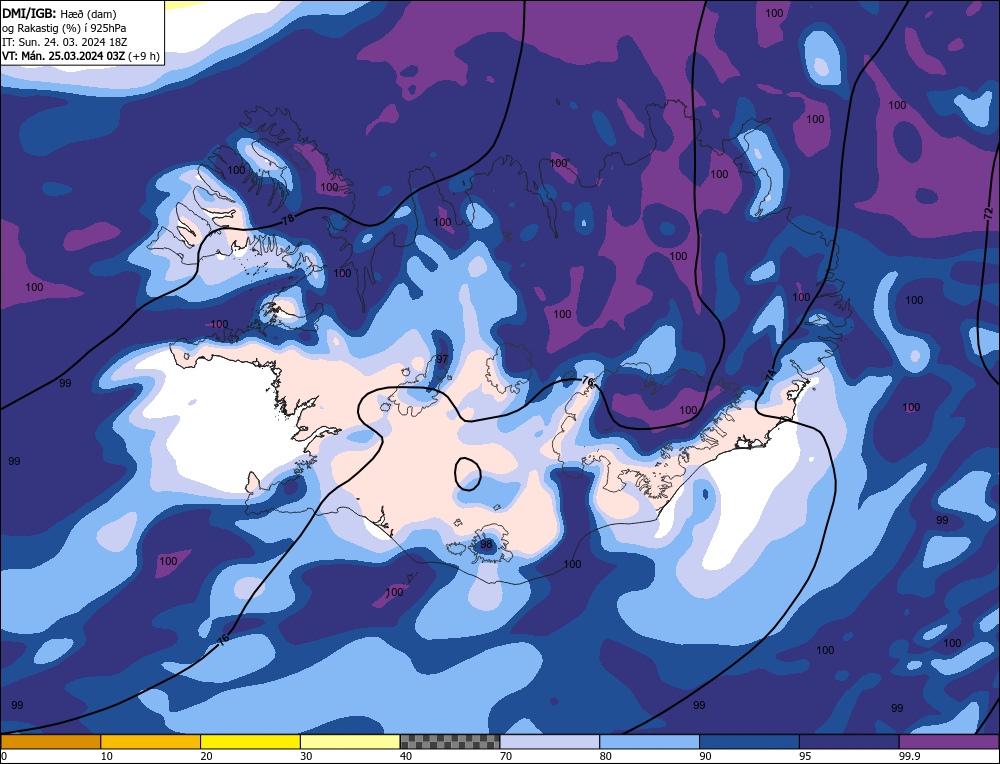Click the orange 10–20 legend swatch
Image resolution: width=1000 pixels, height=764 pixels.
coord(151,741)
